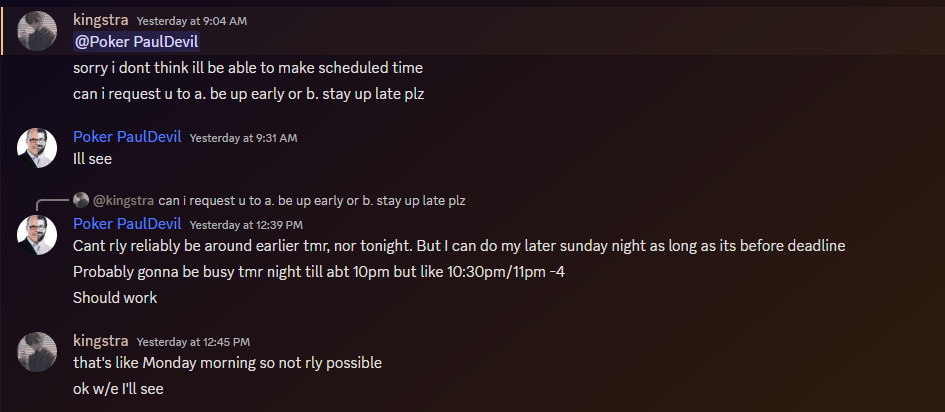Jump to the replied message preview text
945x412 pixels.
[312, 201]
